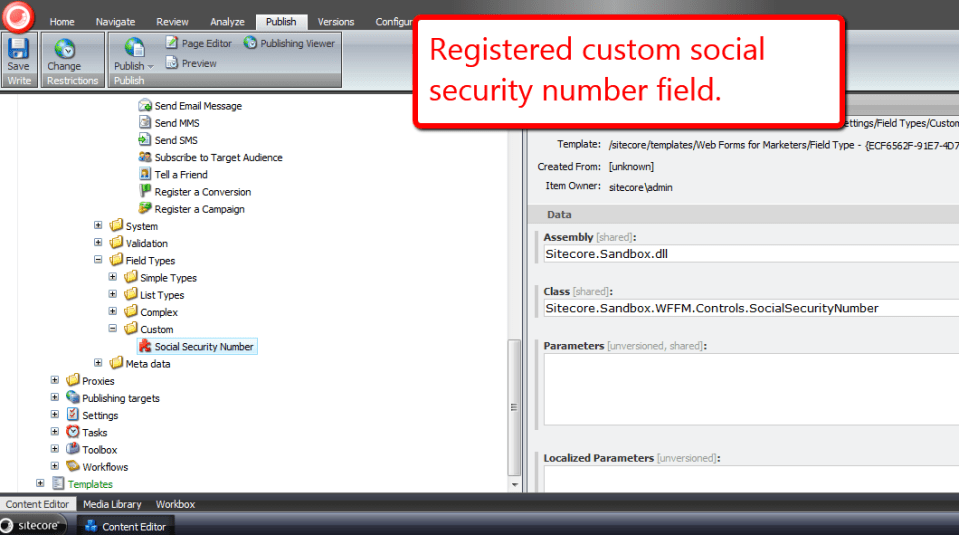959x535 pixels.
Task: Open the Media Library tab
Action: (x=112, y=504)
